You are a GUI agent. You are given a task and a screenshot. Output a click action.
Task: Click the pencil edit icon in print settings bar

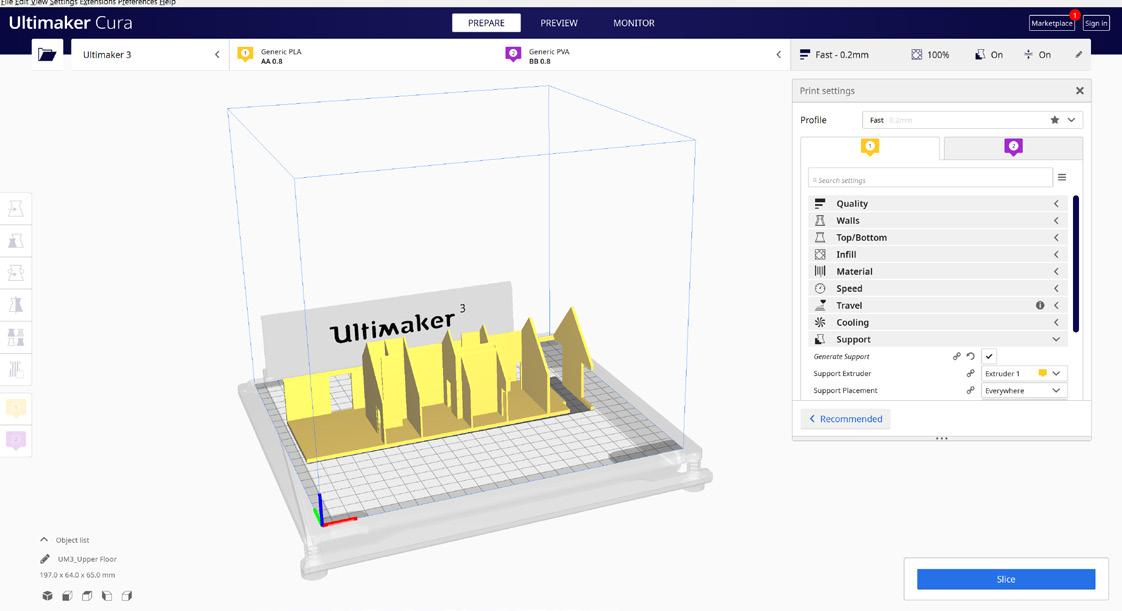(x=1078, y=54)
